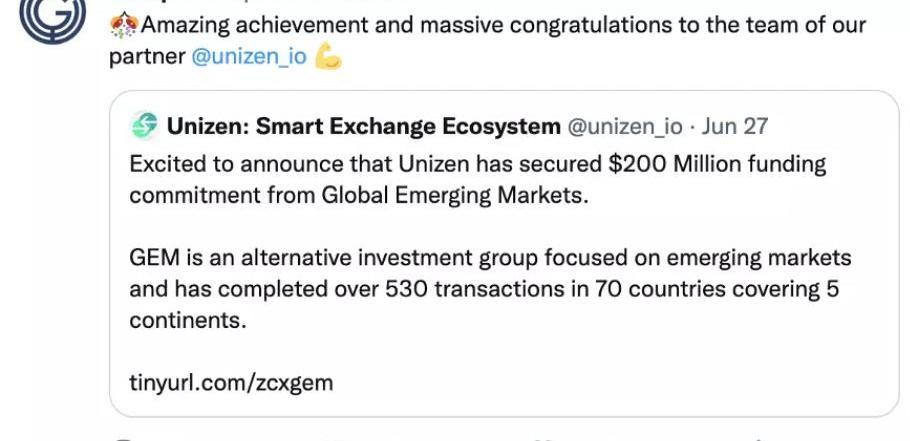Open the Jun 27 timestamp
The image size is (910, 441).
coord(735,126)
